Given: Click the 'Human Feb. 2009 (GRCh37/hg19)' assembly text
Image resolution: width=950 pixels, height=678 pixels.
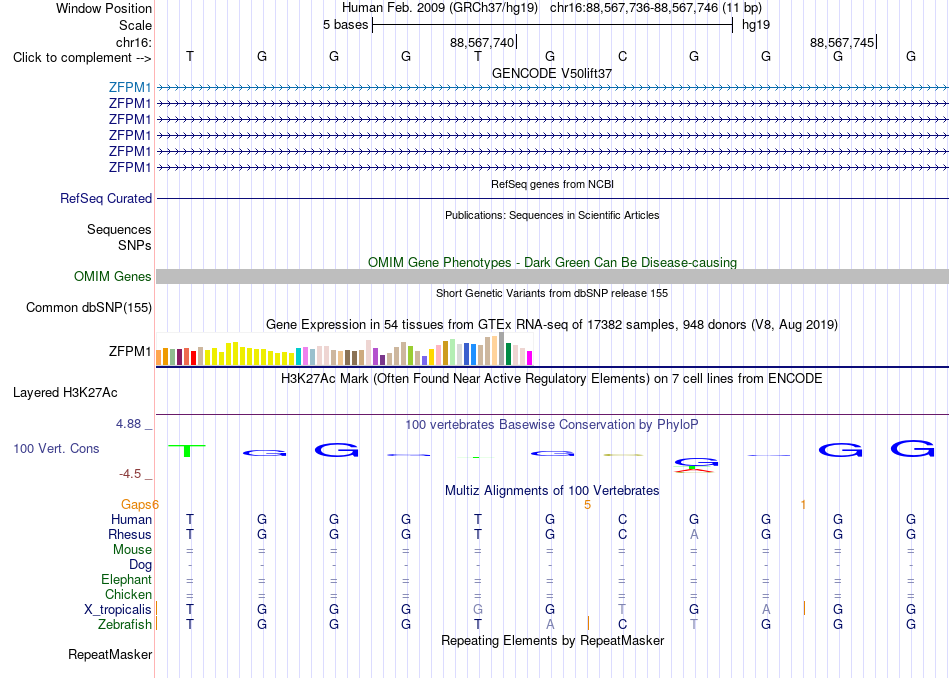Looking at the screenshot, I should click(x=440, y=8).
